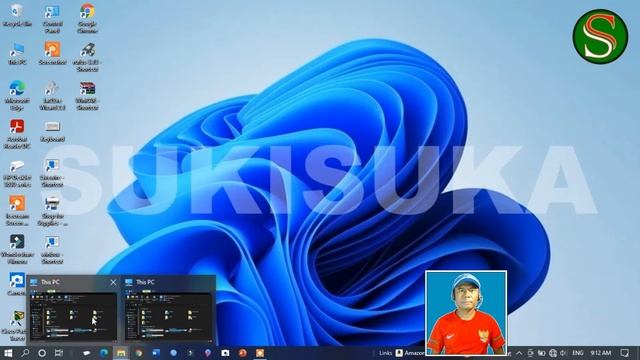Select the This PC desktop icon

17,54
